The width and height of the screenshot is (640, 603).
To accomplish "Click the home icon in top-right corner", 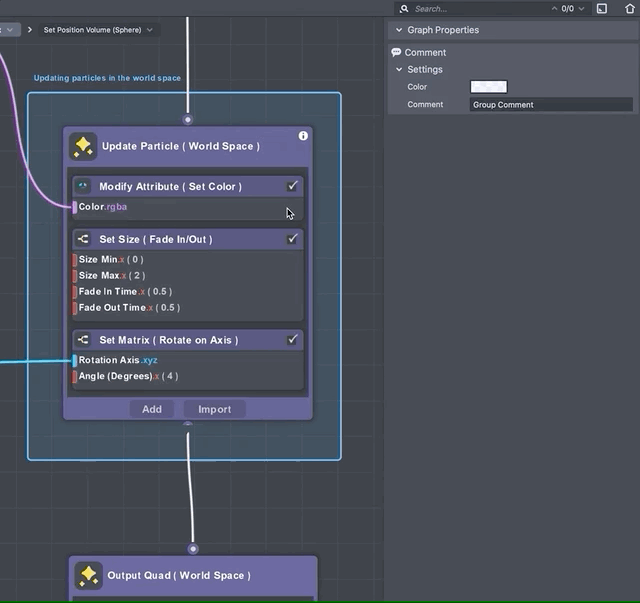I will (x=629, y=9).
